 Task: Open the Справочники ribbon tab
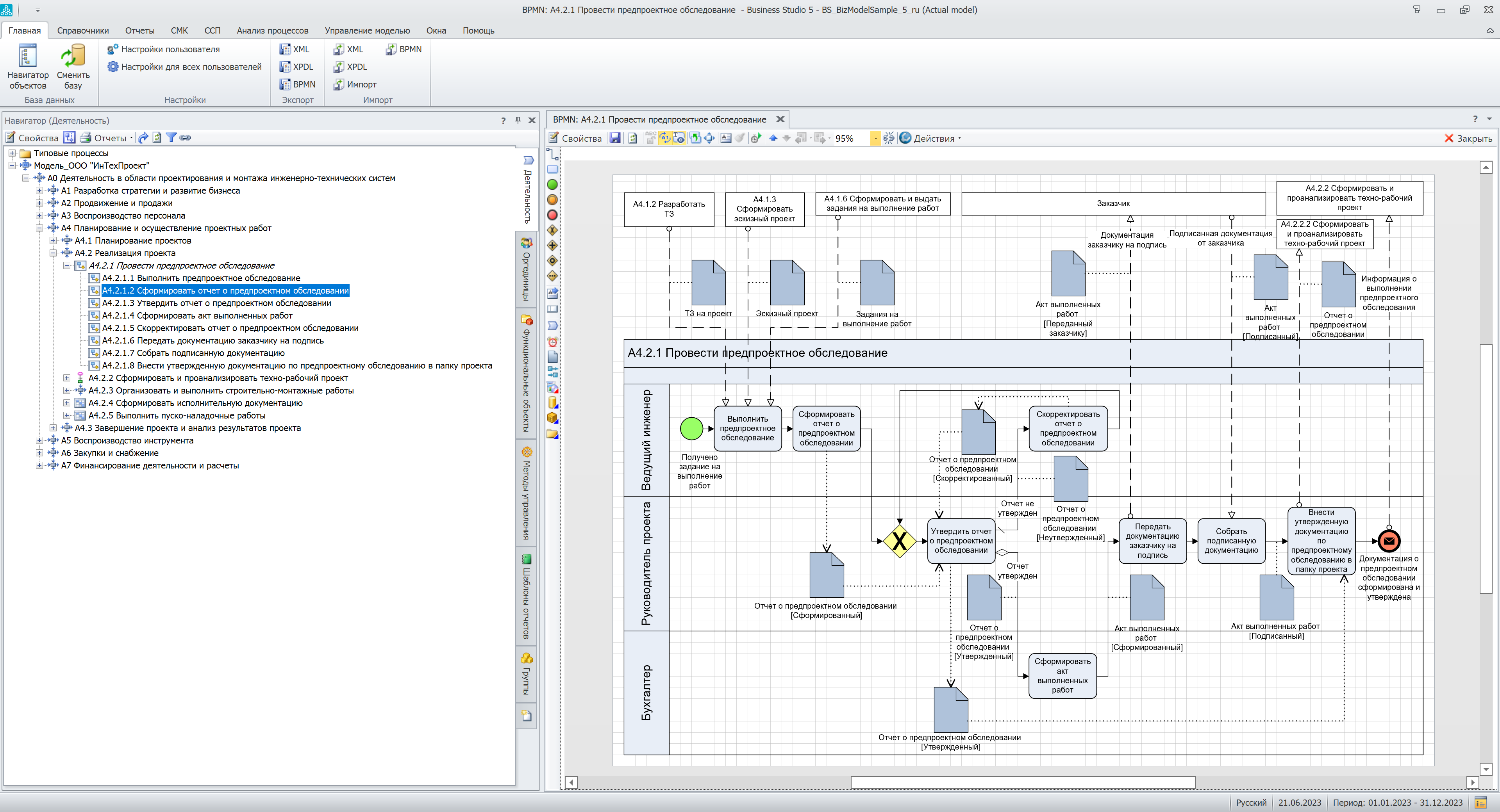[83, 30]
